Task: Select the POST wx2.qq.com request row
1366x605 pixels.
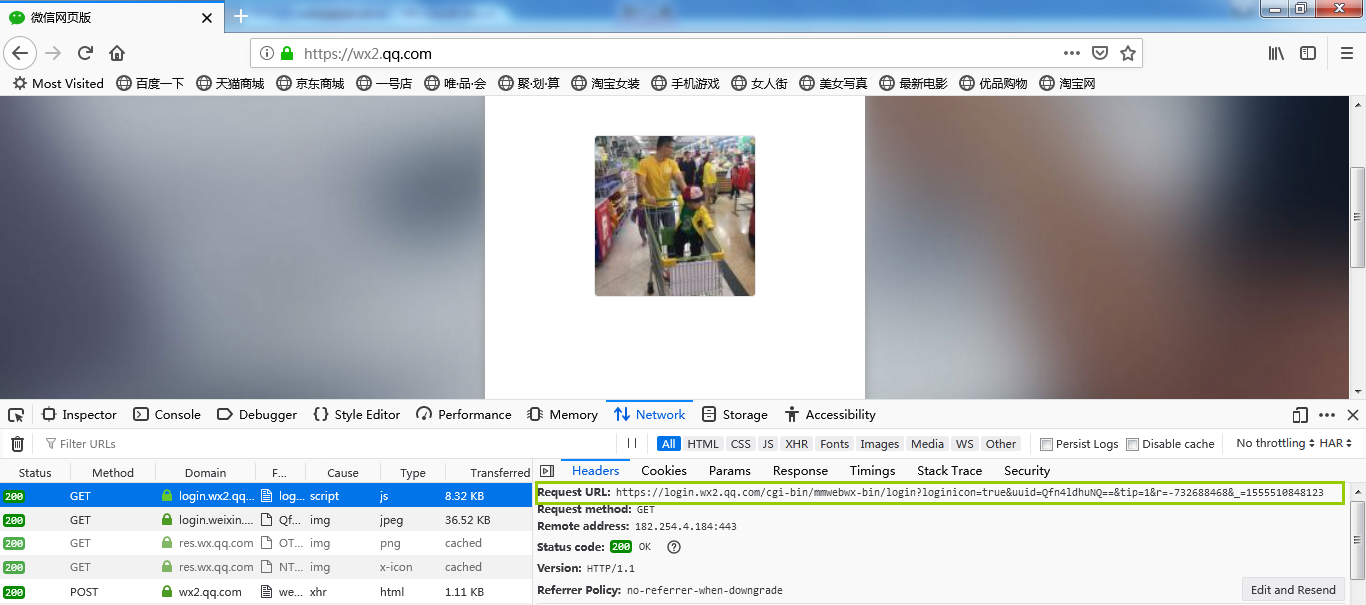Action: (266, 592)
